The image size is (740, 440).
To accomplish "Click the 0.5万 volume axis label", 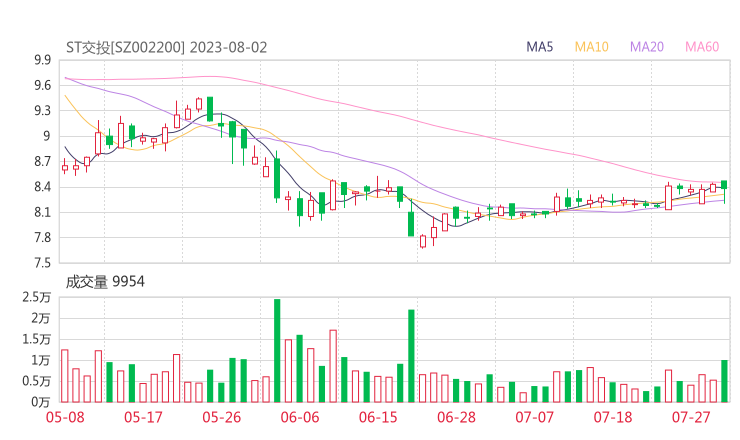I will click(36, 381).
